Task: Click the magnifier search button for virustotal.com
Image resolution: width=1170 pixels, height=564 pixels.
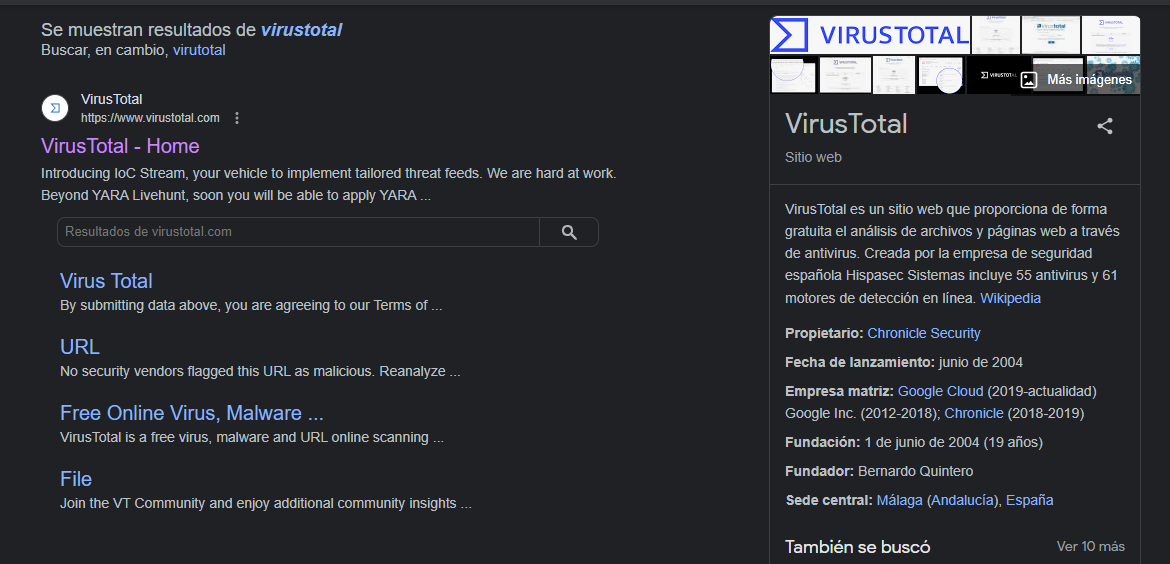Action: coord(569,232)
